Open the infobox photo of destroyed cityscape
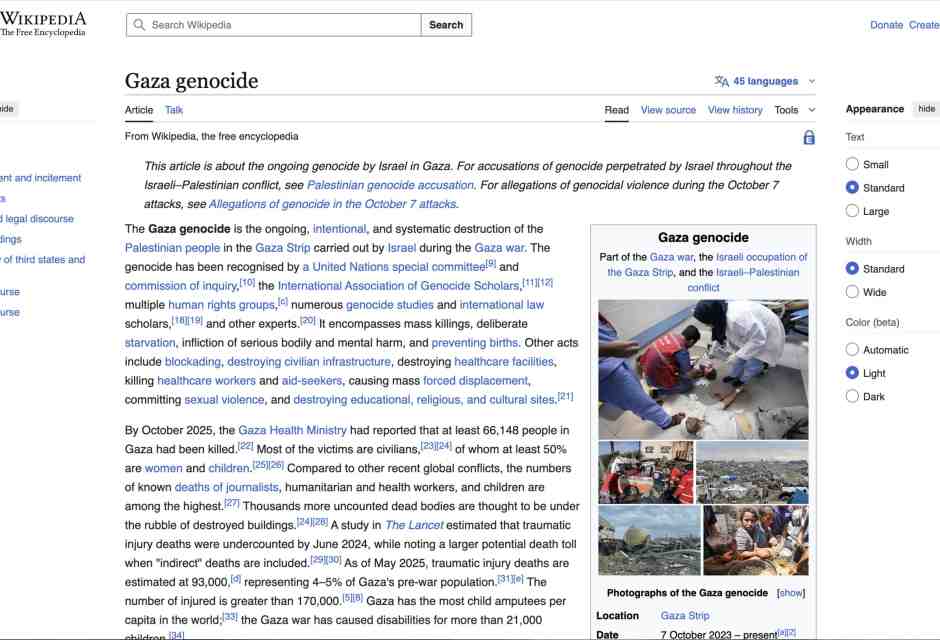This screenshot has height=640, width=940. [x=752, y=472]
